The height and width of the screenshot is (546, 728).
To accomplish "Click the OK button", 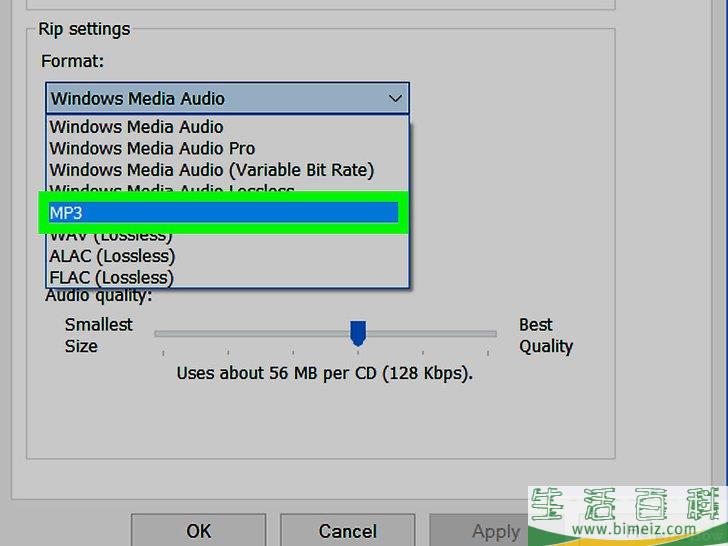I will (x=199, y=531).
